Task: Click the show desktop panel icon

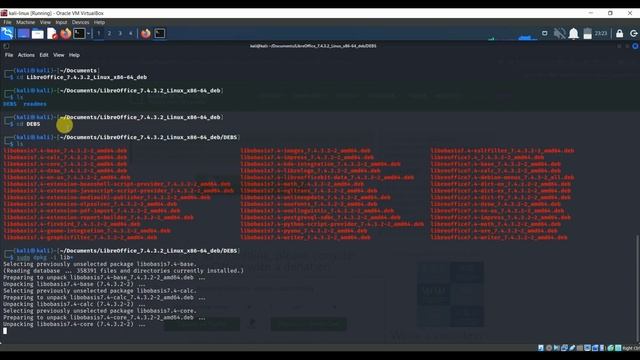Action: 23,33
